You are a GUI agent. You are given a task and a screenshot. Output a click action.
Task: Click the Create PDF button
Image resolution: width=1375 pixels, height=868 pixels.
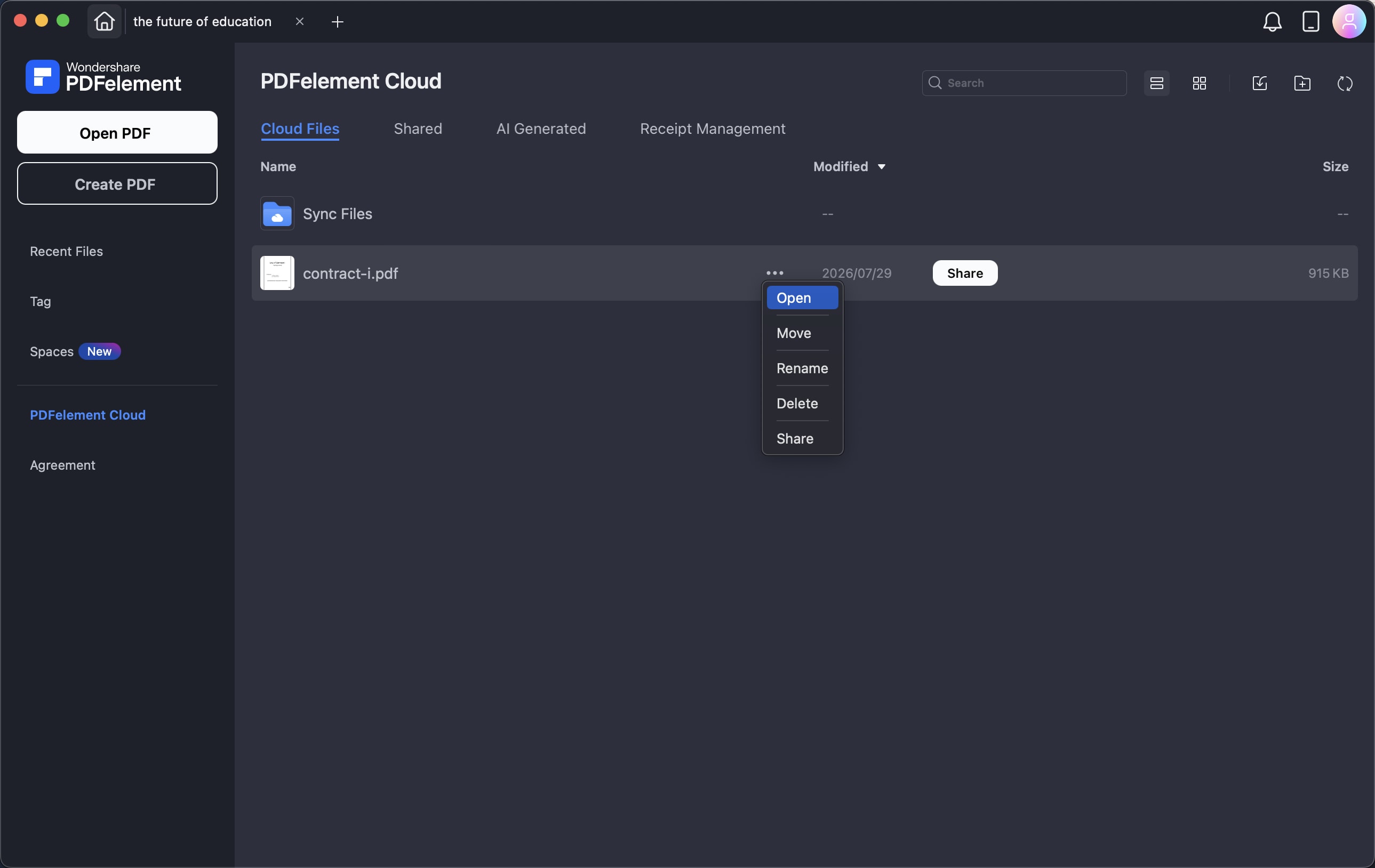117,184
